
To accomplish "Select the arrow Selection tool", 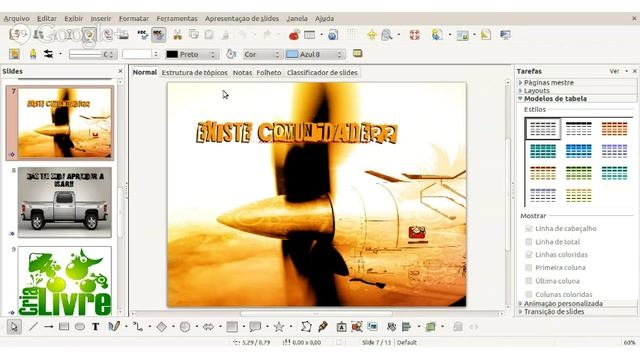I will tap(14, 327).
